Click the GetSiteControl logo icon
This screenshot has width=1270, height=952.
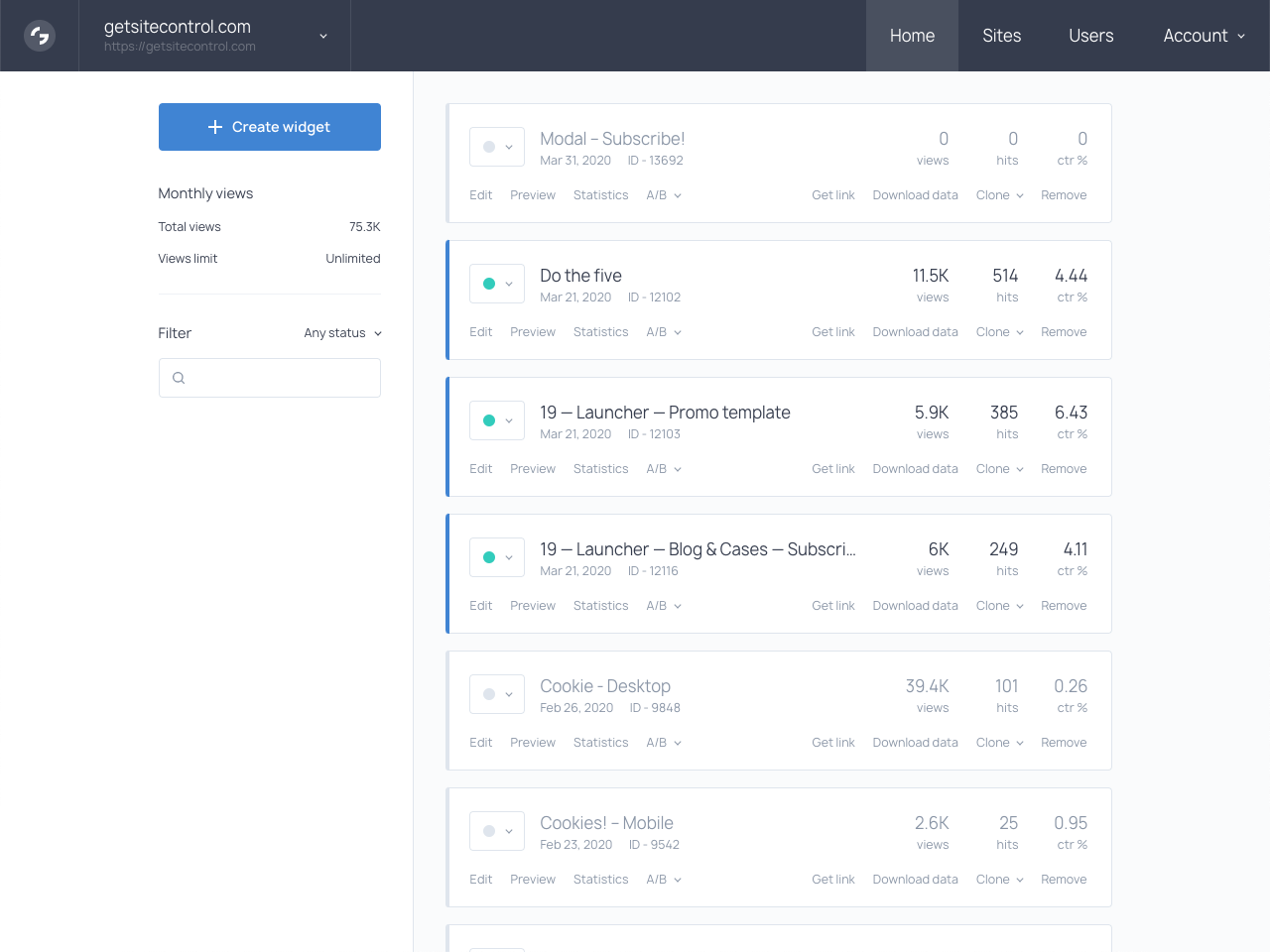point(40,36)
